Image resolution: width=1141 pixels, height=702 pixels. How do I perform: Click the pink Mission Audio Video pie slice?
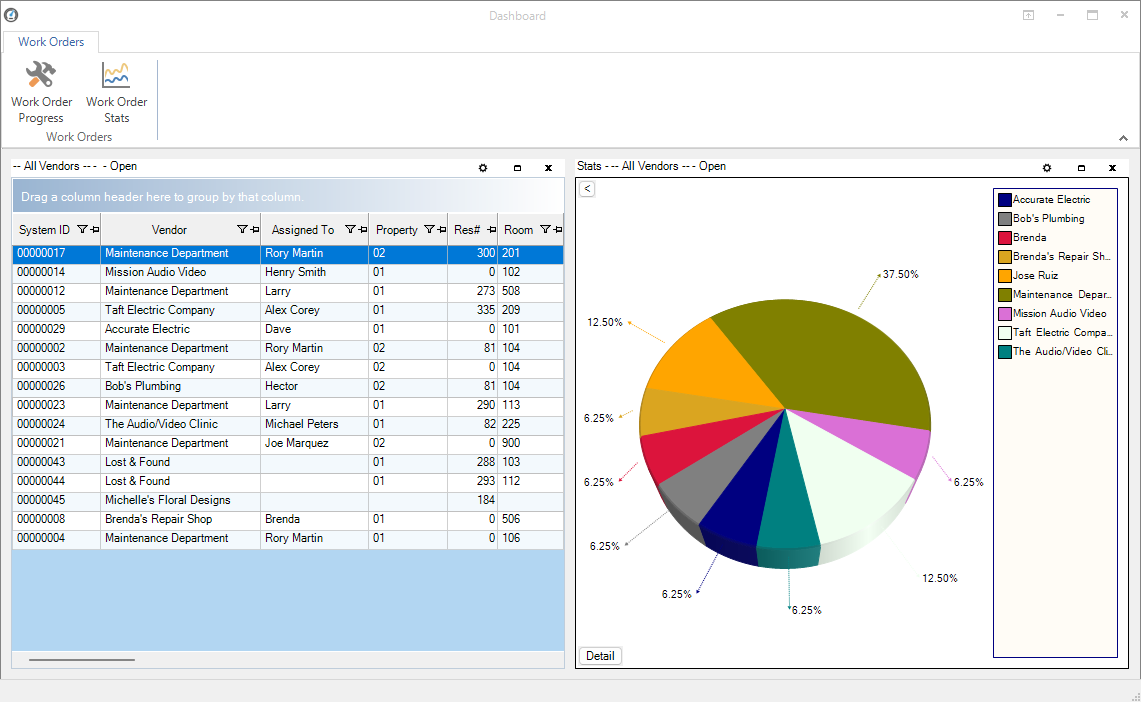coord(880,440)
